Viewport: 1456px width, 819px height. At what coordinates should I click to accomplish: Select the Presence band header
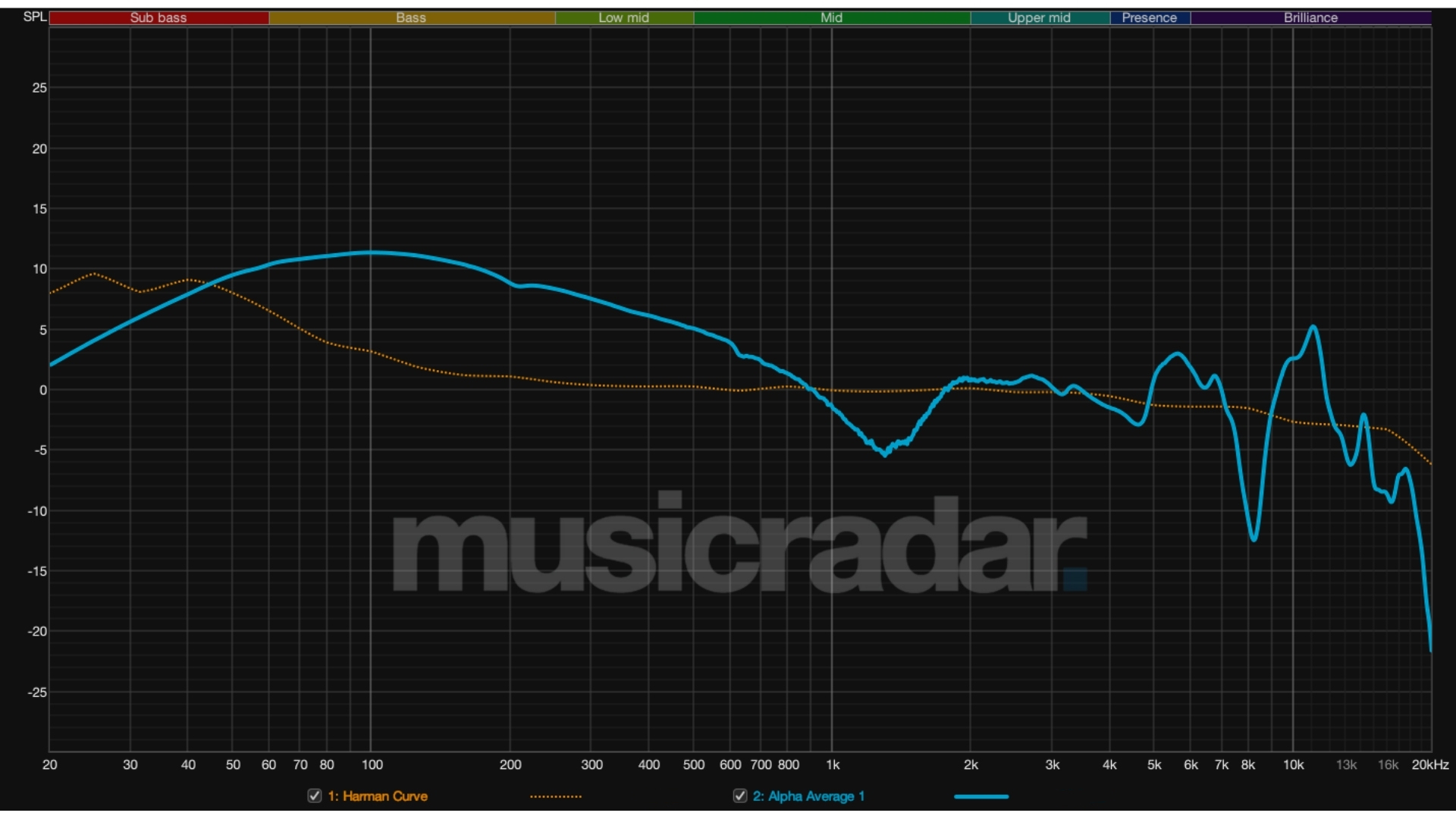tap(1150, 17)
